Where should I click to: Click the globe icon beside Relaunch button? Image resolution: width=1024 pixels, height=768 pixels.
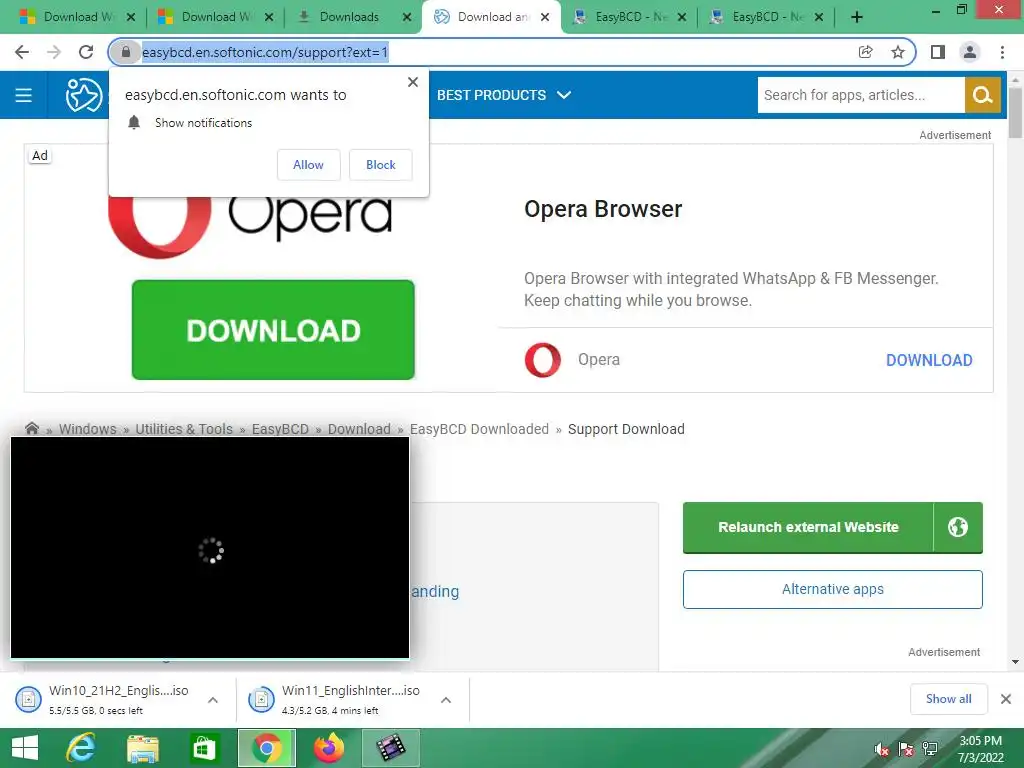click(x=957, y=527)
